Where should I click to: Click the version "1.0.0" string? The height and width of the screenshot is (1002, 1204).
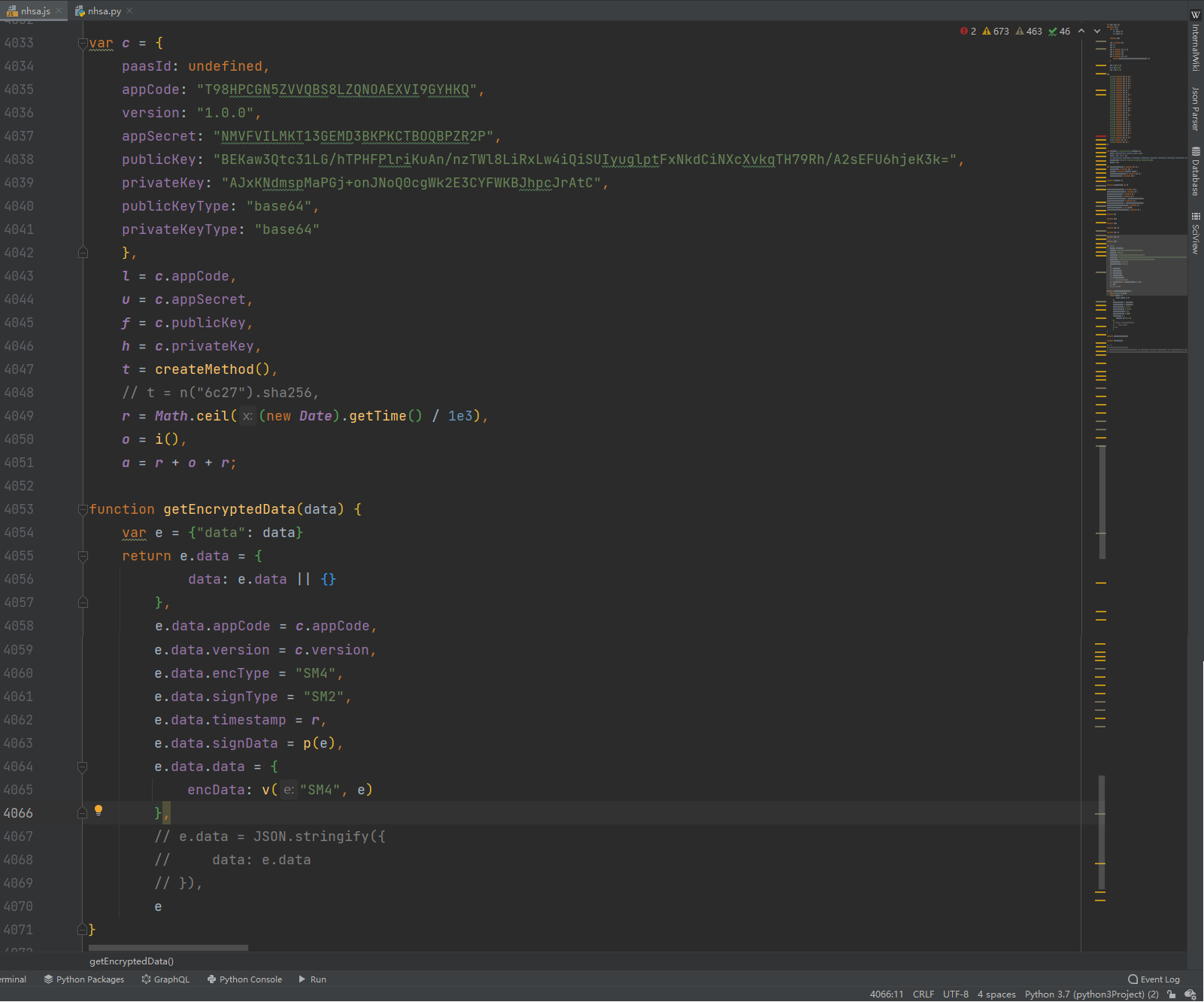tap(226, 113)
